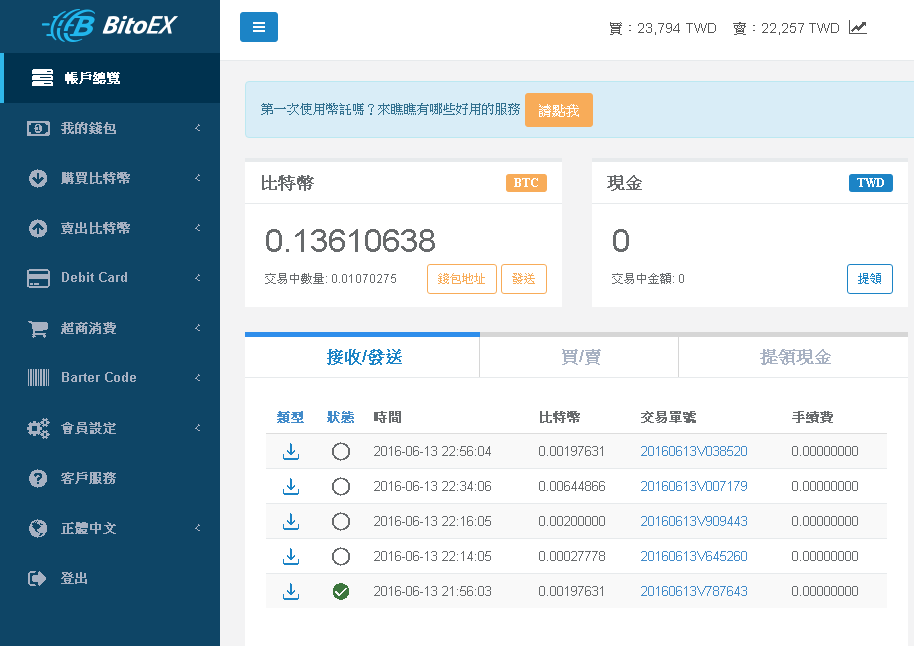This screenshot has height=646, width=914.
Task: Click the 我的錢包 wallet icon
Action: pos(38,128)
